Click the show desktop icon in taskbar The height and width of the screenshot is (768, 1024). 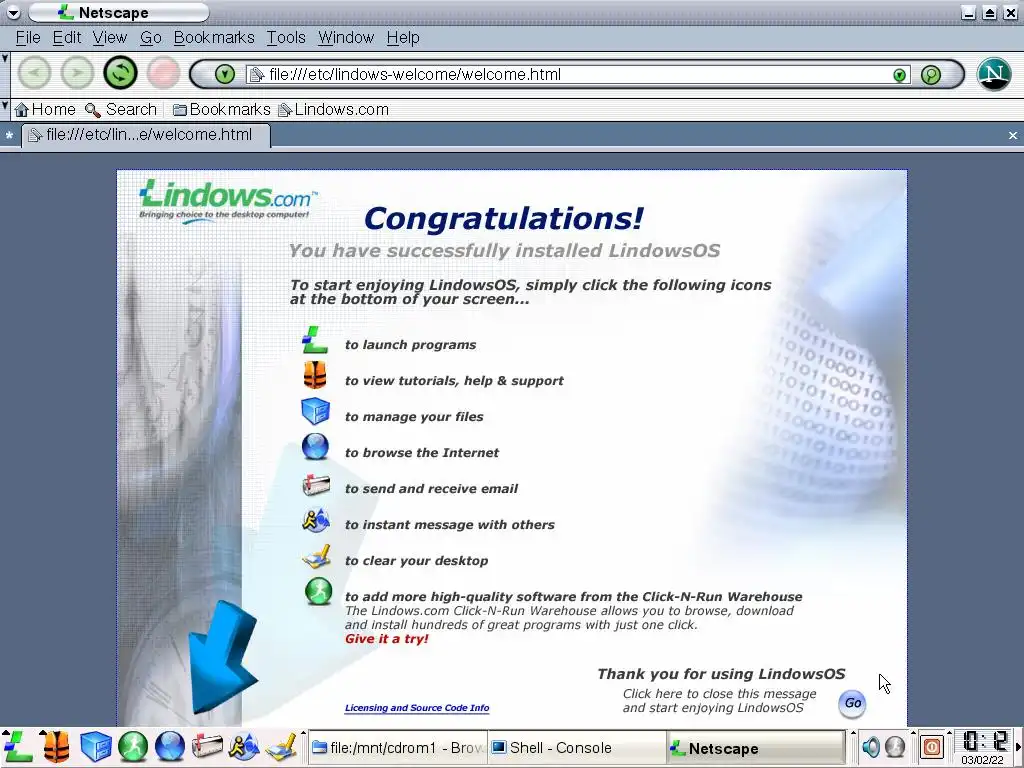(281, 746)
